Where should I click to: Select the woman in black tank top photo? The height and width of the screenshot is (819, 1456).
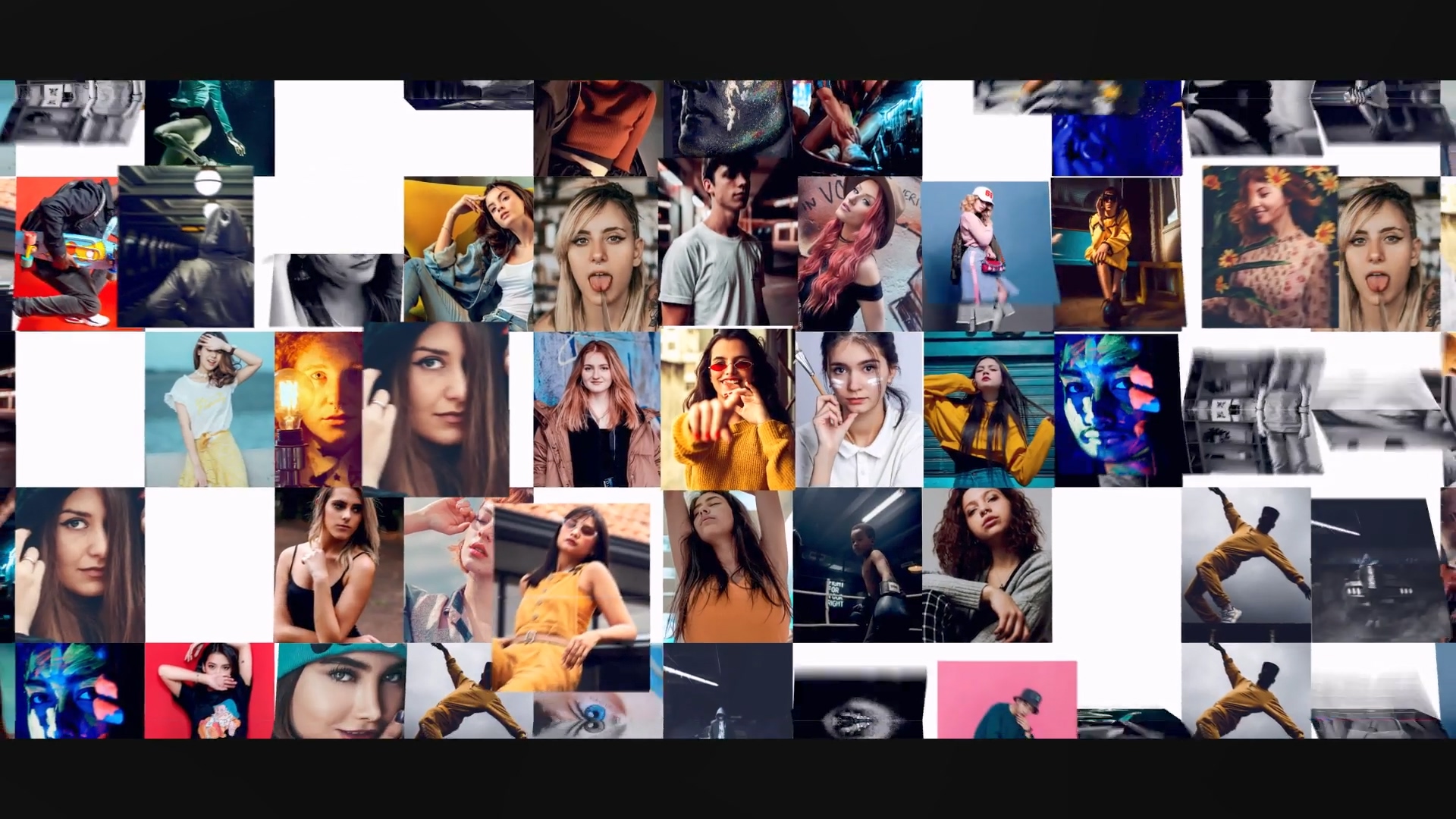(337, 565)
